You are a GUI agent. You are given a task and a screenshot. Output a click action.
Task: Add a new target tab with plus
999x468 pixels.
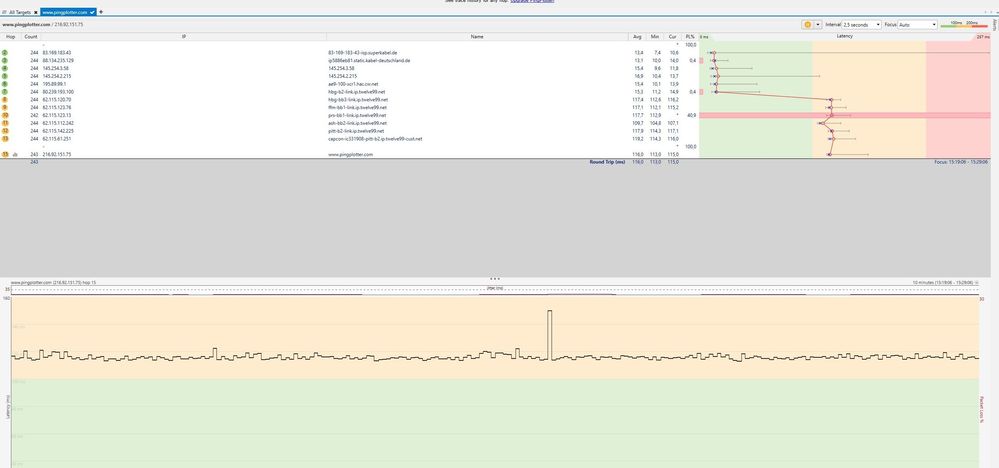click(x=101, y=12)
